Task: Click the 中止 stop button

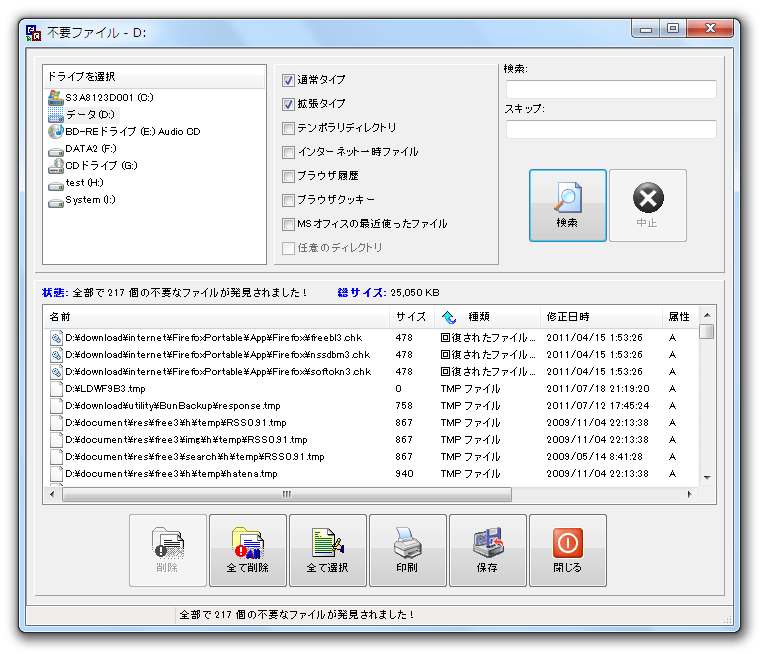Action: [648, 205]
